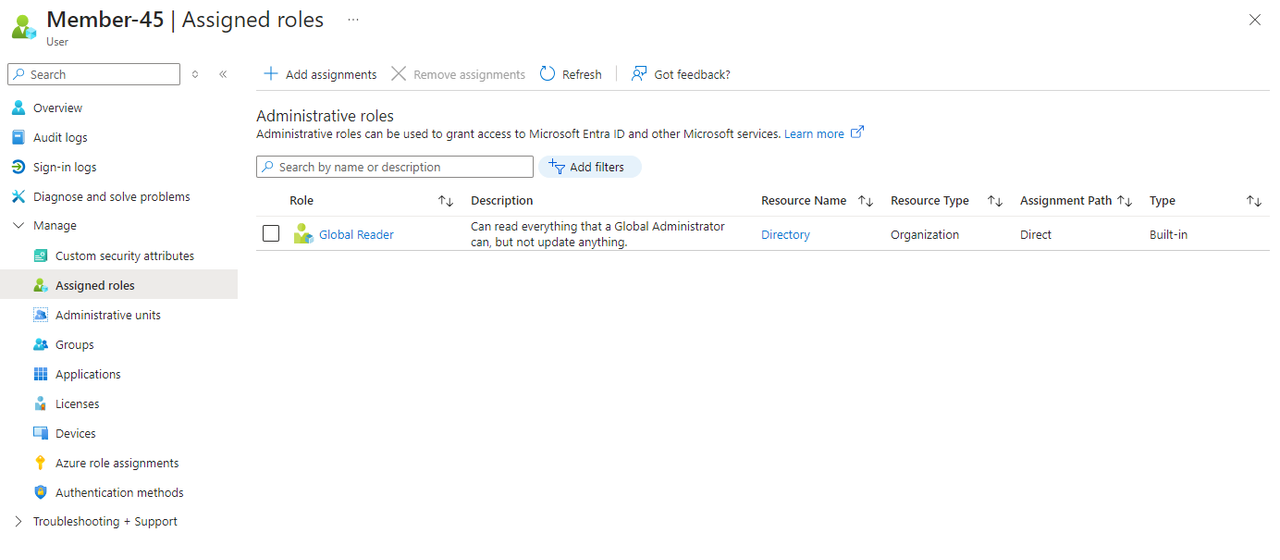Click the feedback person icon
This screenshot has width=1280, height=560.
pos(639,74)
